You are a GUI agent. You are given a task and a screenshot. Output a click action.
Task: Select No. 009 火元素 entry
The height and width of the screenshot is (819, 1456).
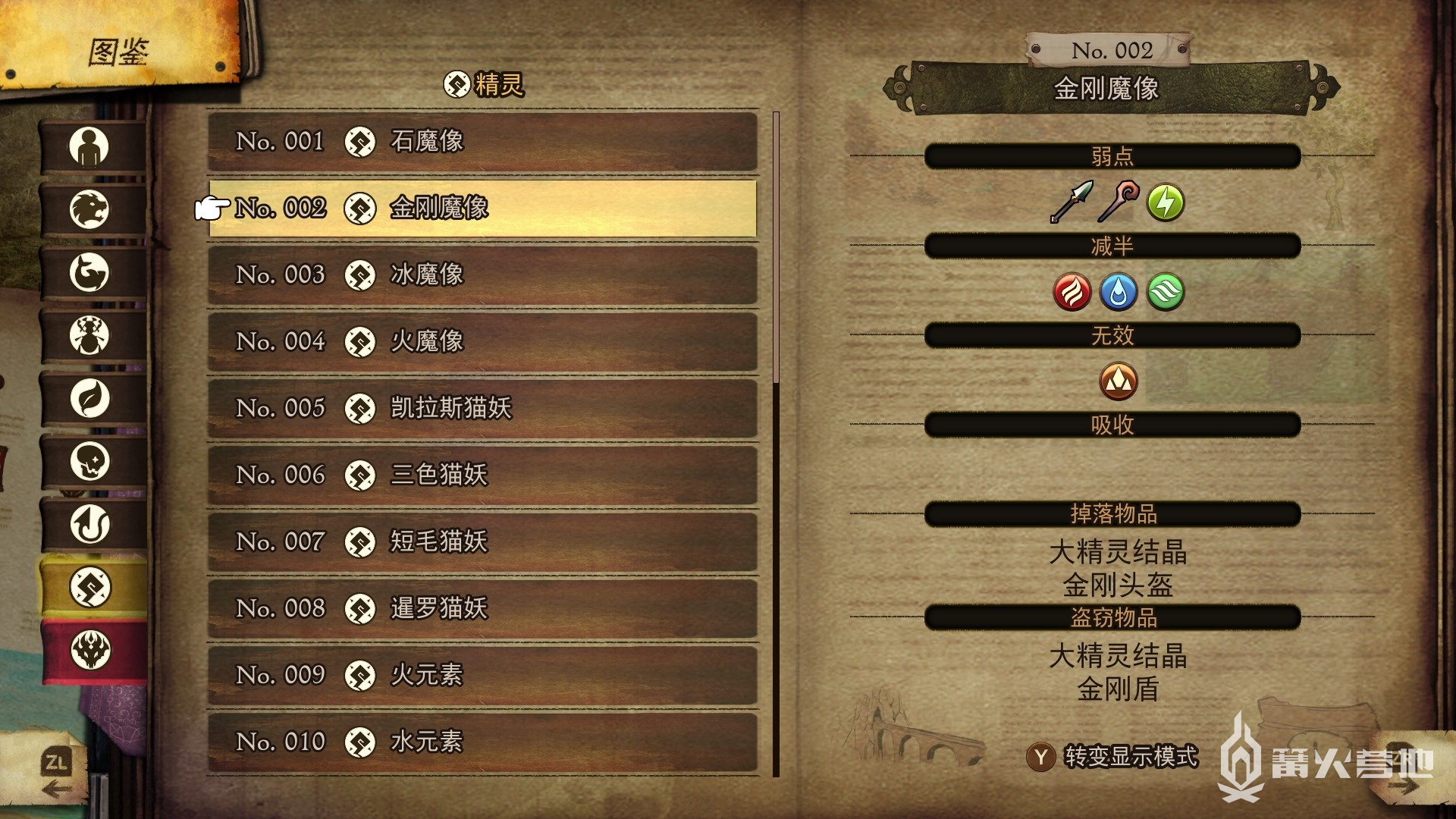click(x=483, y=676)
